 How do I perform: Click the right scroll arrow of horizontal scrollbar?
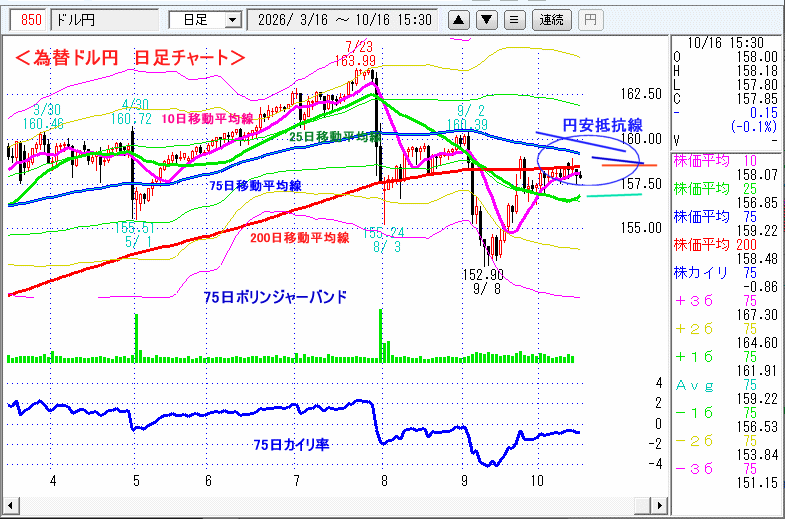coord(659,505)
